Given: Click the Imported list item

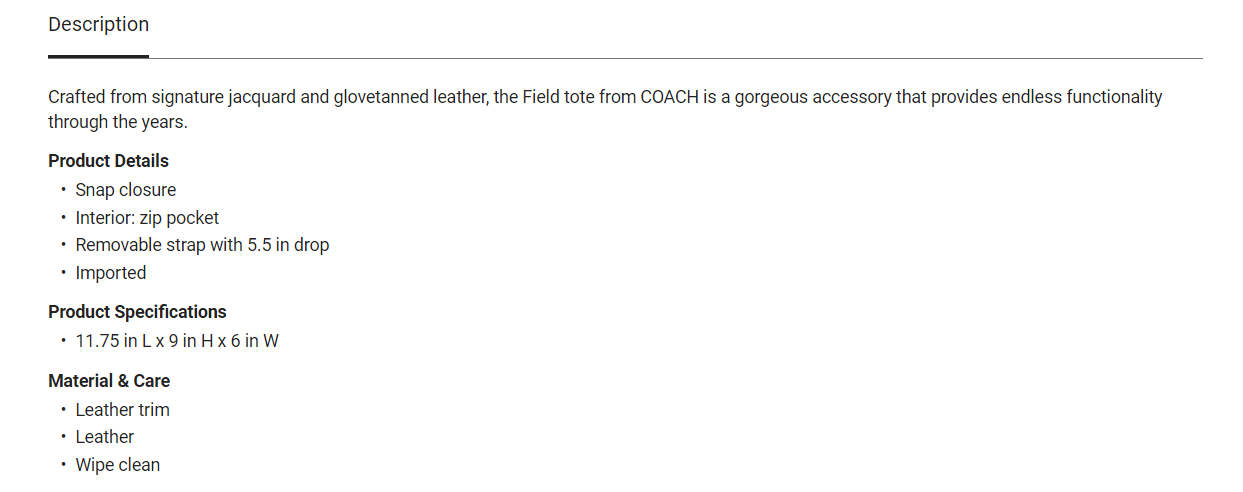Looking at the screenshot, I should [x=110, y=273].
